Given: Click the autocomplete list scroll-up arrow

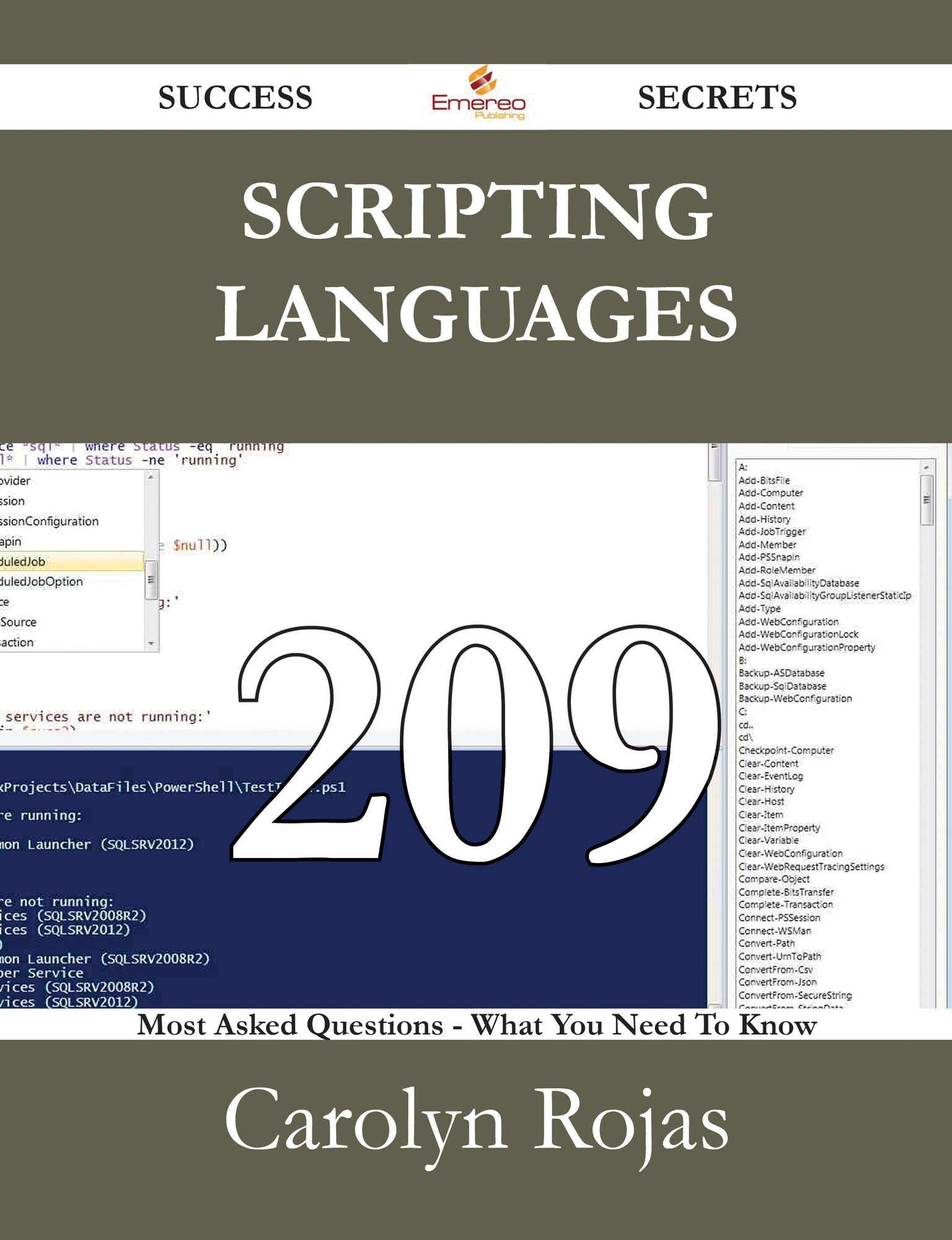Looking at the screenshot, I should click(151, 477).
